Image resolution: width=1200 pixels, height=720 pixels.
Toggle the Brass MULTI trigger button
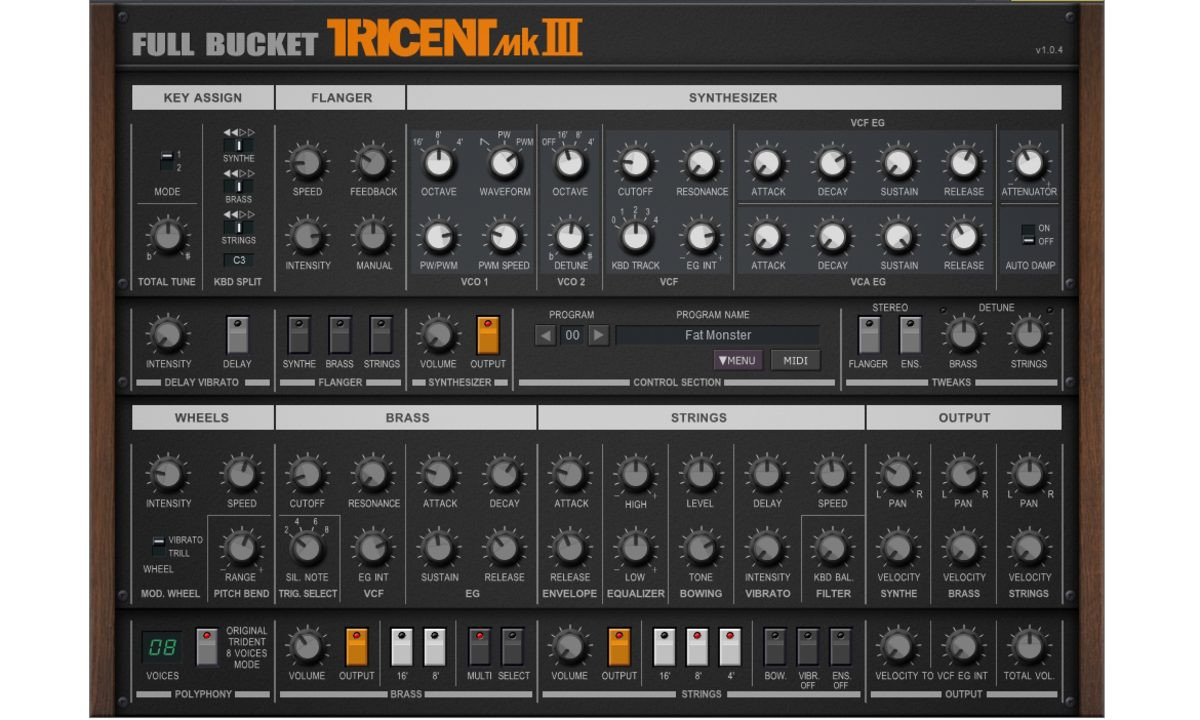click(x=480, y=647)
